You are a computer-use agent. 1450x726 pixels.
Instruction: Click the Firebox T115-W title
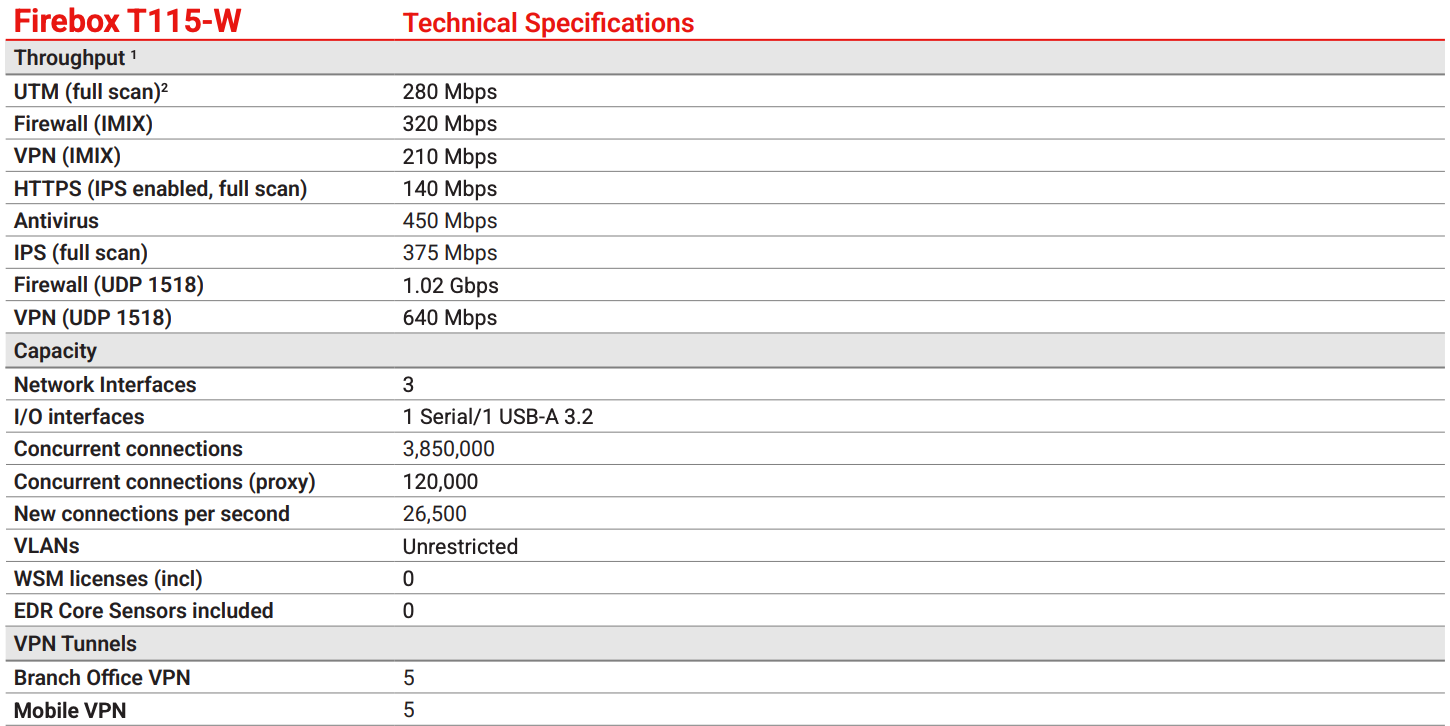(127, 21)
